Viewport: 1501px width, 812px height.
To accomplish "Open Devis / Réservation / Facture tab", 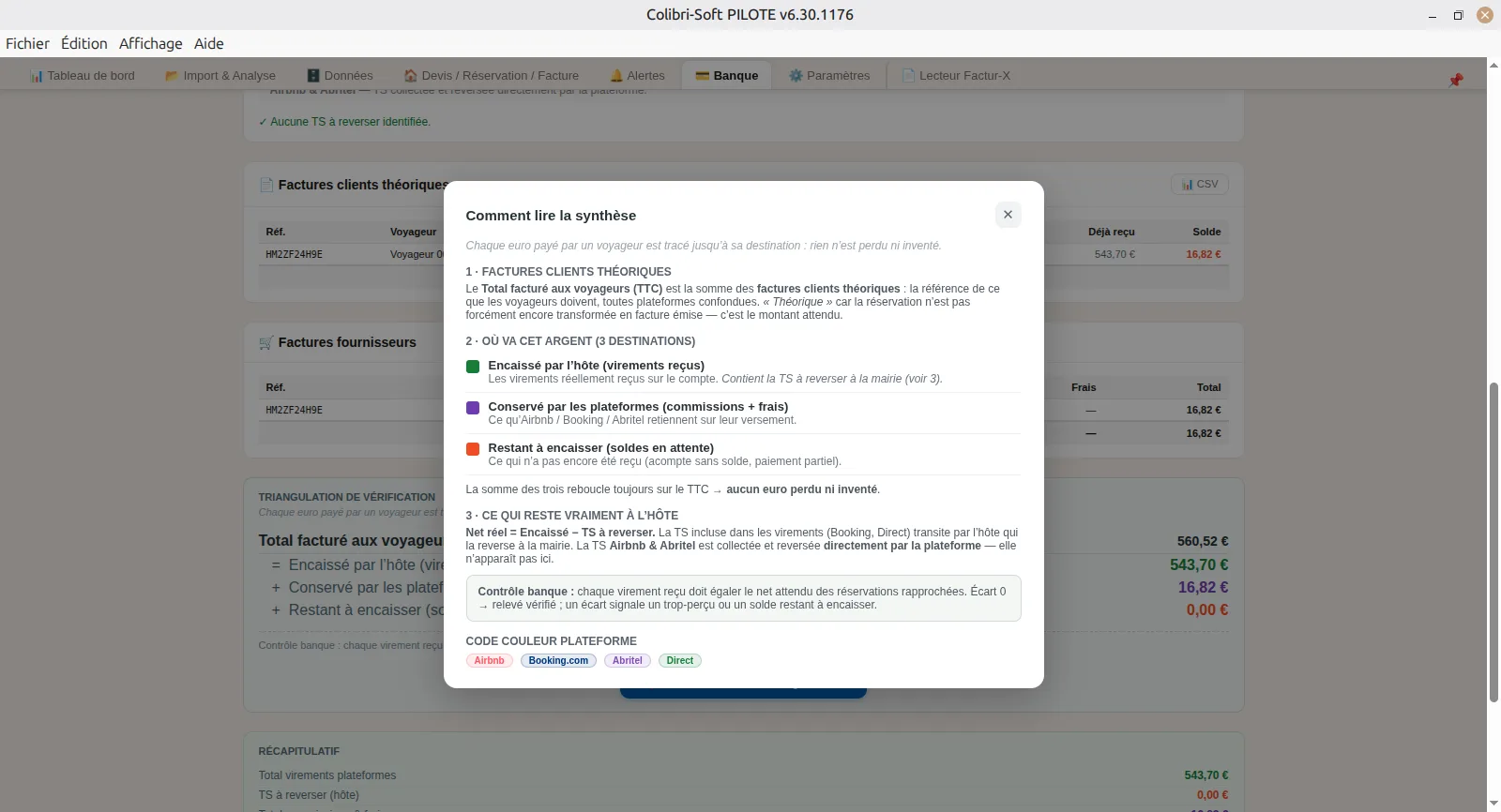I will pyautogui.click(x=492, y=76).
